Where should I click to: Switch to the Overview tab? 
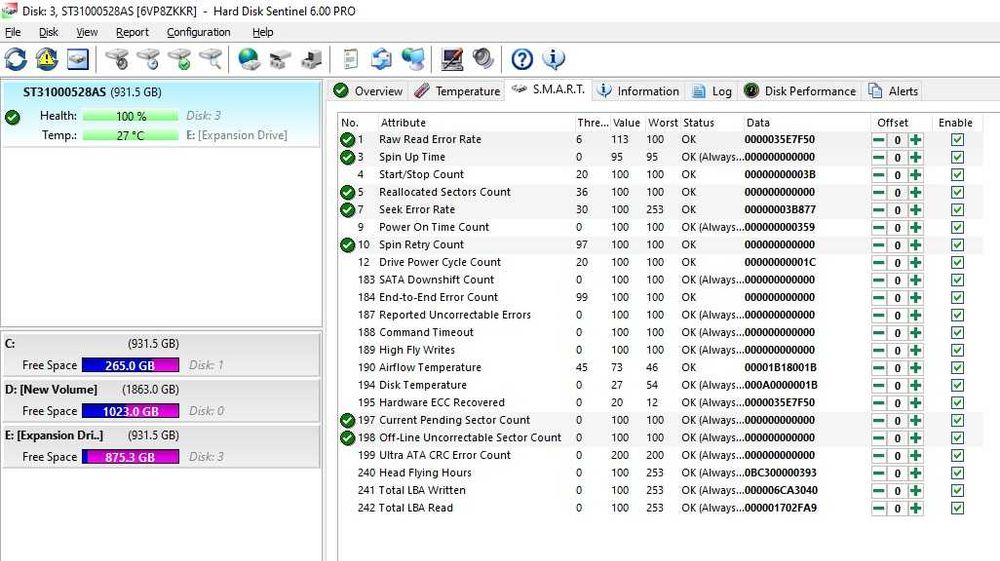point(368,91)
